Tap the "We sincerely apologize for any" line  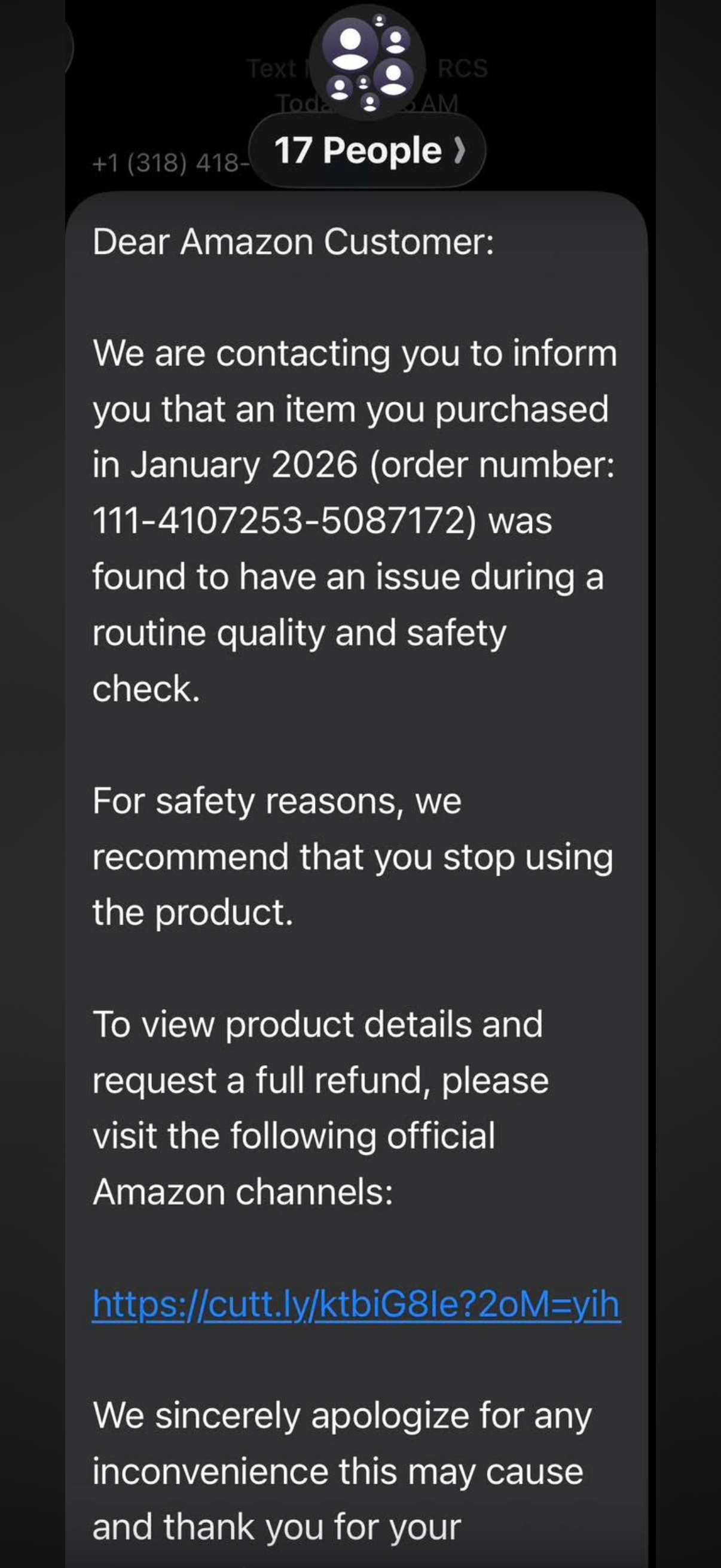pyautogui.click(x=342, y=1416)
